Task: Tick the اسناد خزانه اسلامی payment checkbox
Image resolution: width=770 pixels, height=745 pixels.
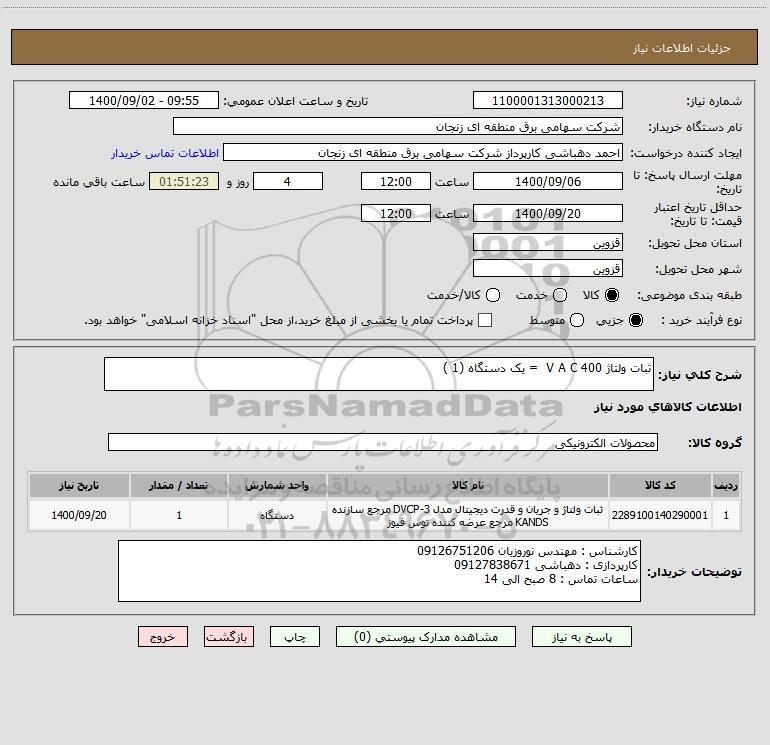Action: pyautogui.click(x=485, y=321)
